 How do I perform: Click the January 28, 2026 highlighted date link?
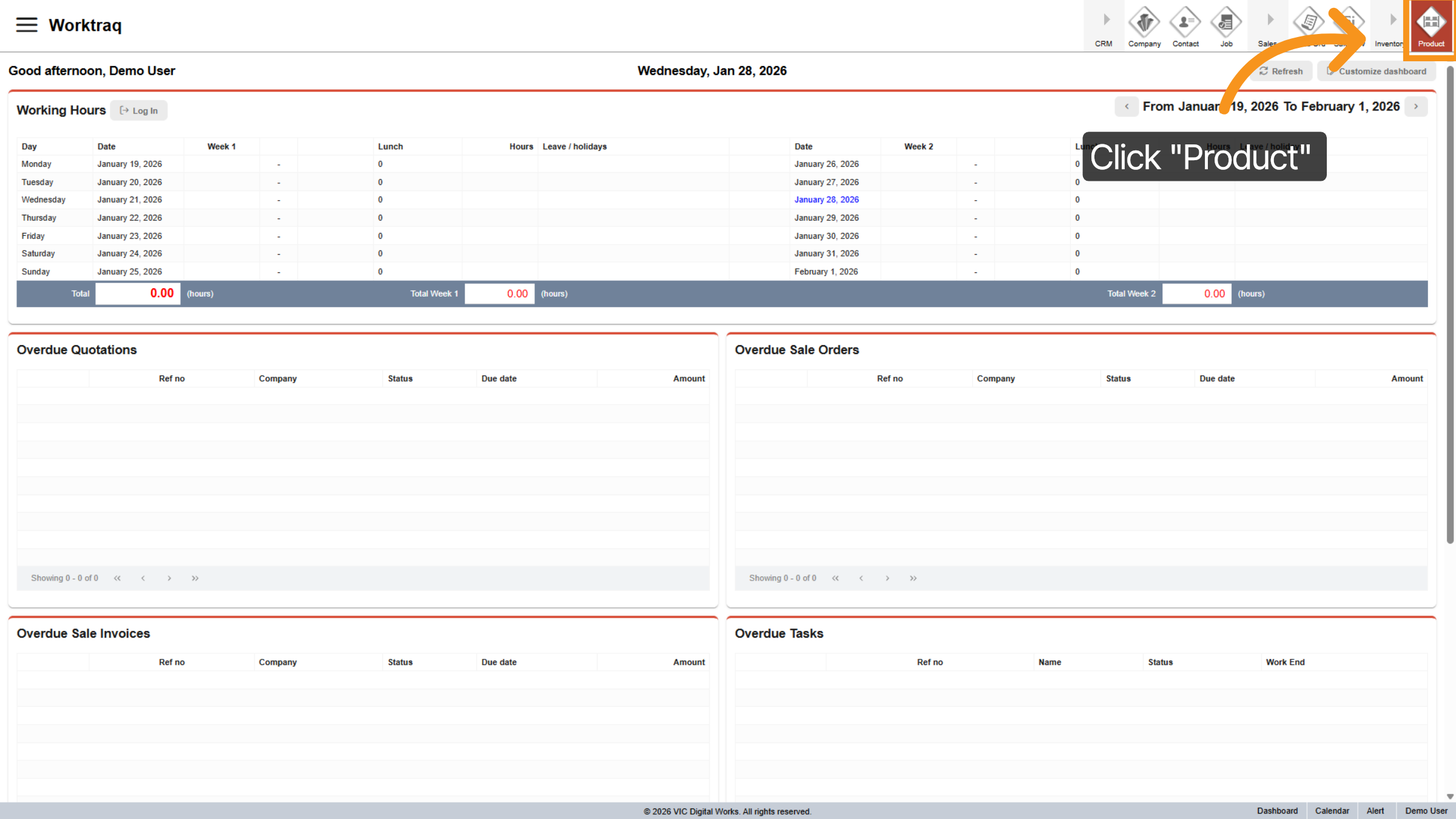pos(826,200)
